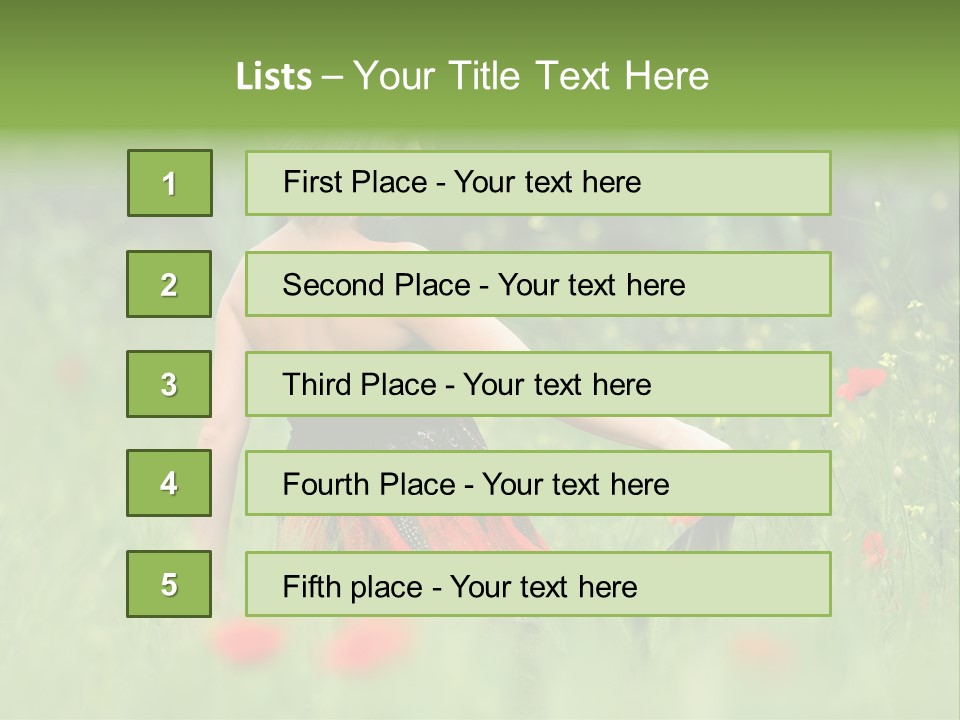Select the number 2 green square
This screenshot has width=960, height=720.
pos(169,284)
